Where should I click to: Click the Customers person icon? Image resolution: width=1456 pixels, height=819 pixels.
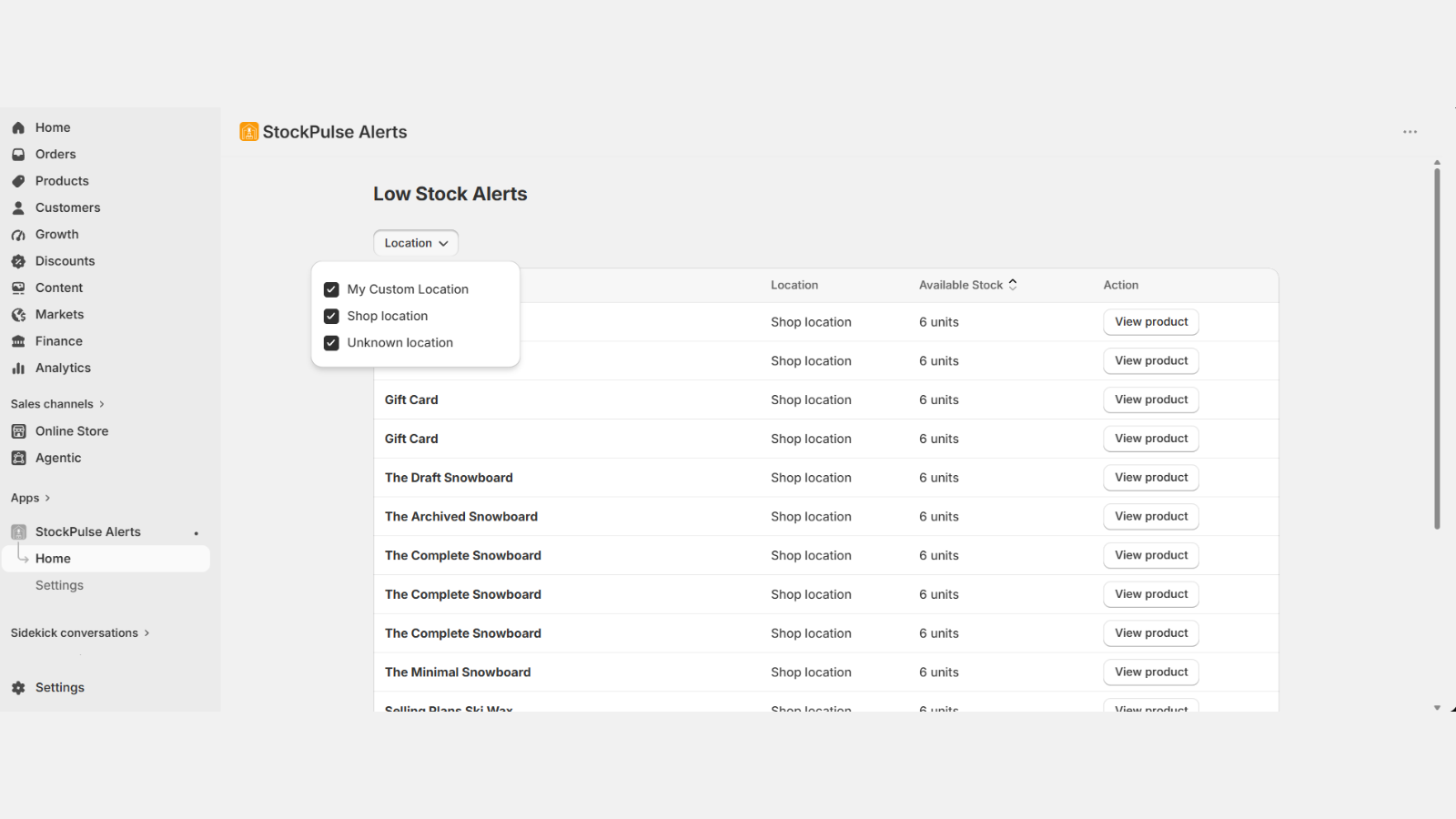[x=18, y=208]
